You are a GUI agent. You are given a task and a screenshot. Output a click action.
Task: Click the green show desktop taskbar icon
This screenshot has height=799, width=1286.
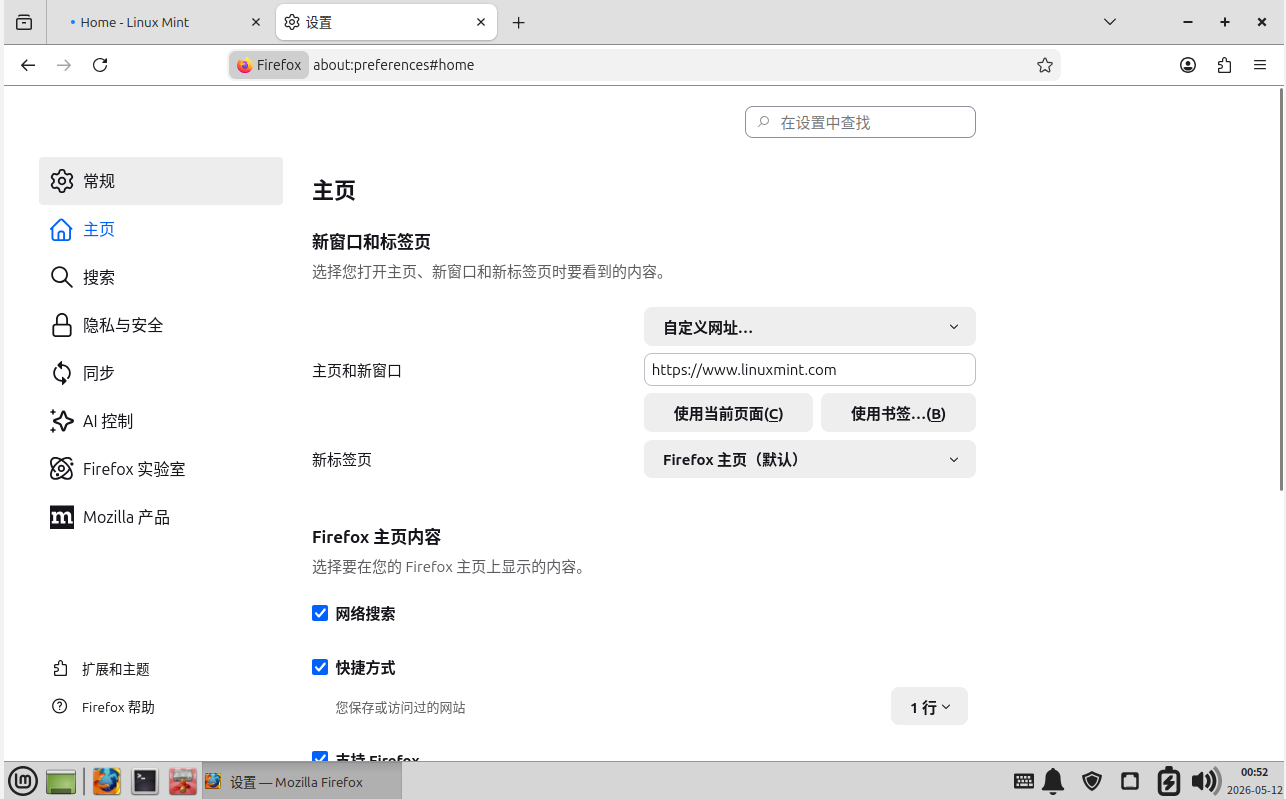[x=61, y=782]
